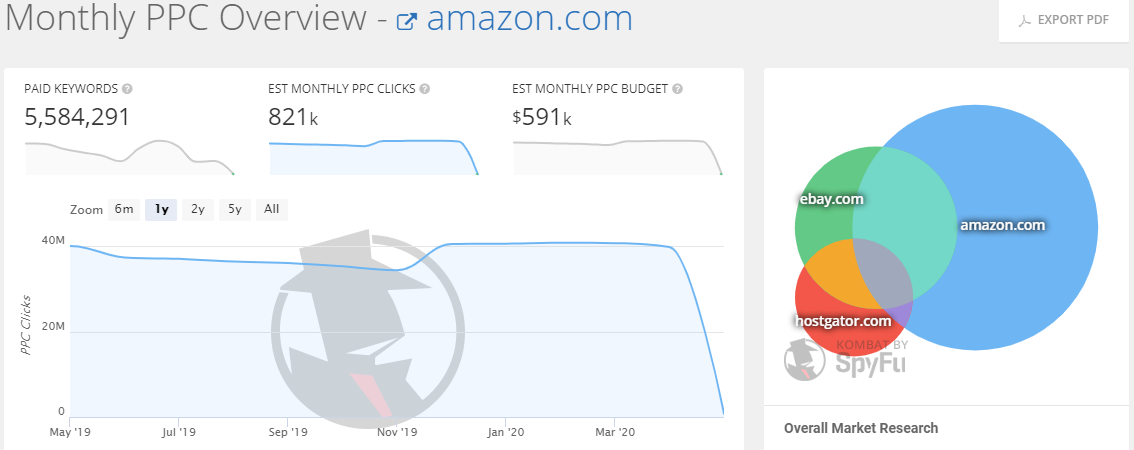Click the external link icon beside amazon.com
This screenshot has height=450, width=1134.
click(x=407, y=21)
